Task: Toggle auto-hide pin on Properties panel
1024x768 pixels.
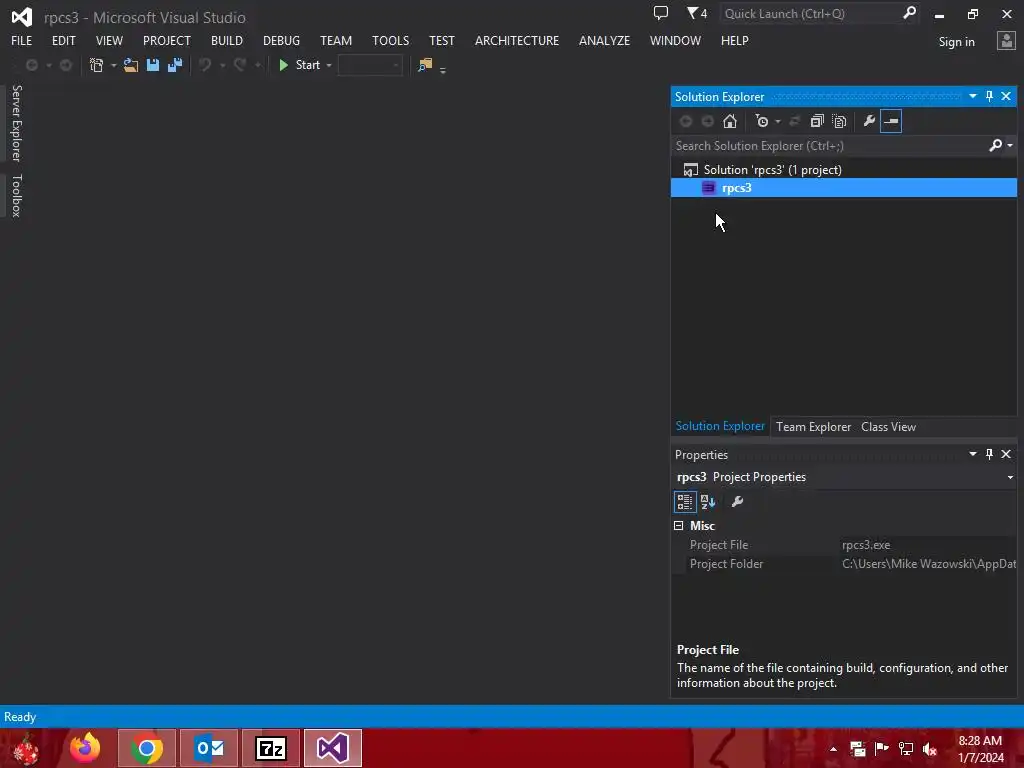Action: [989, 454]
